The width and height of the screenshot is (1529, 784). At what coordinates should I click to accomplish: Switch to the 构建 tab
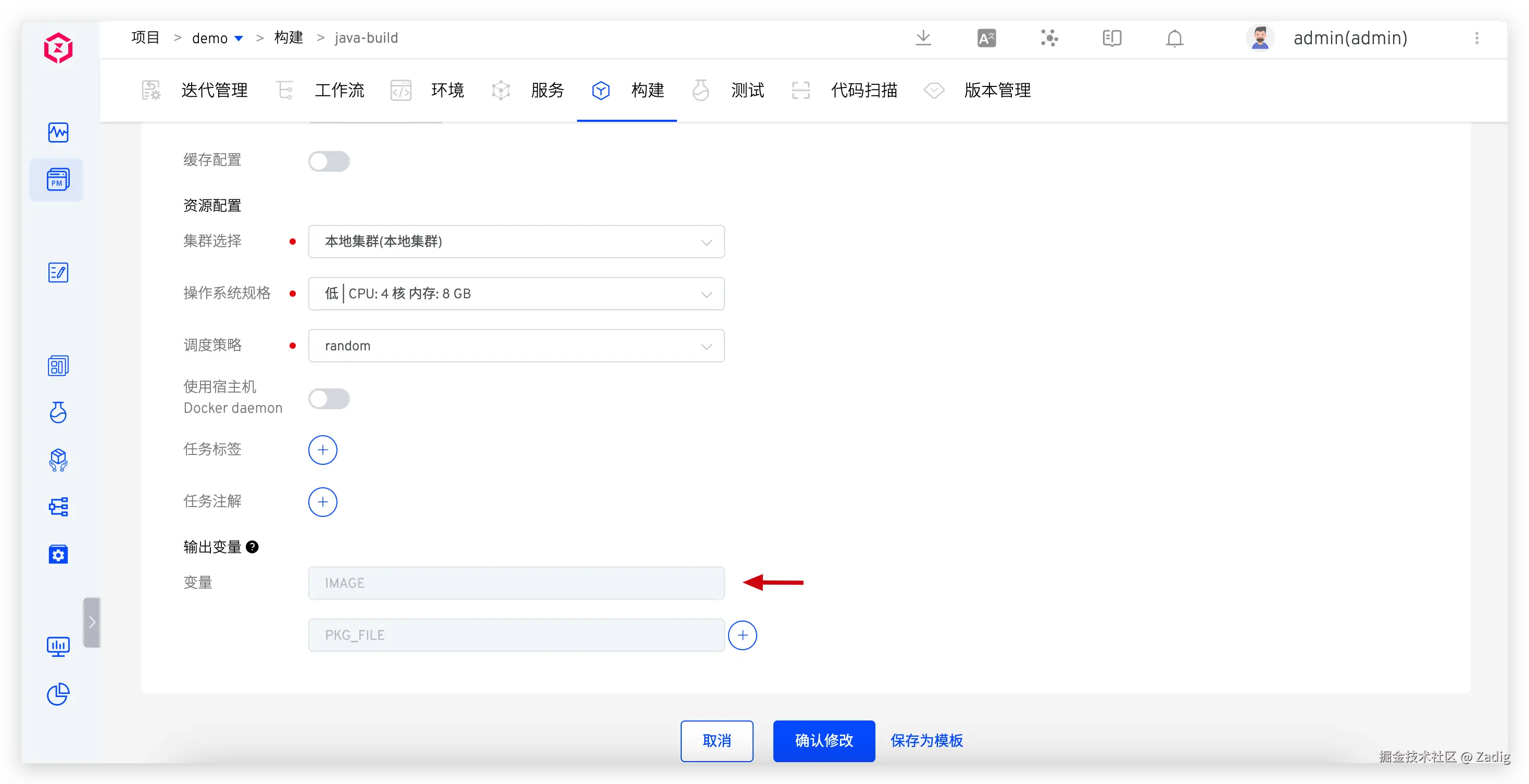628,90
